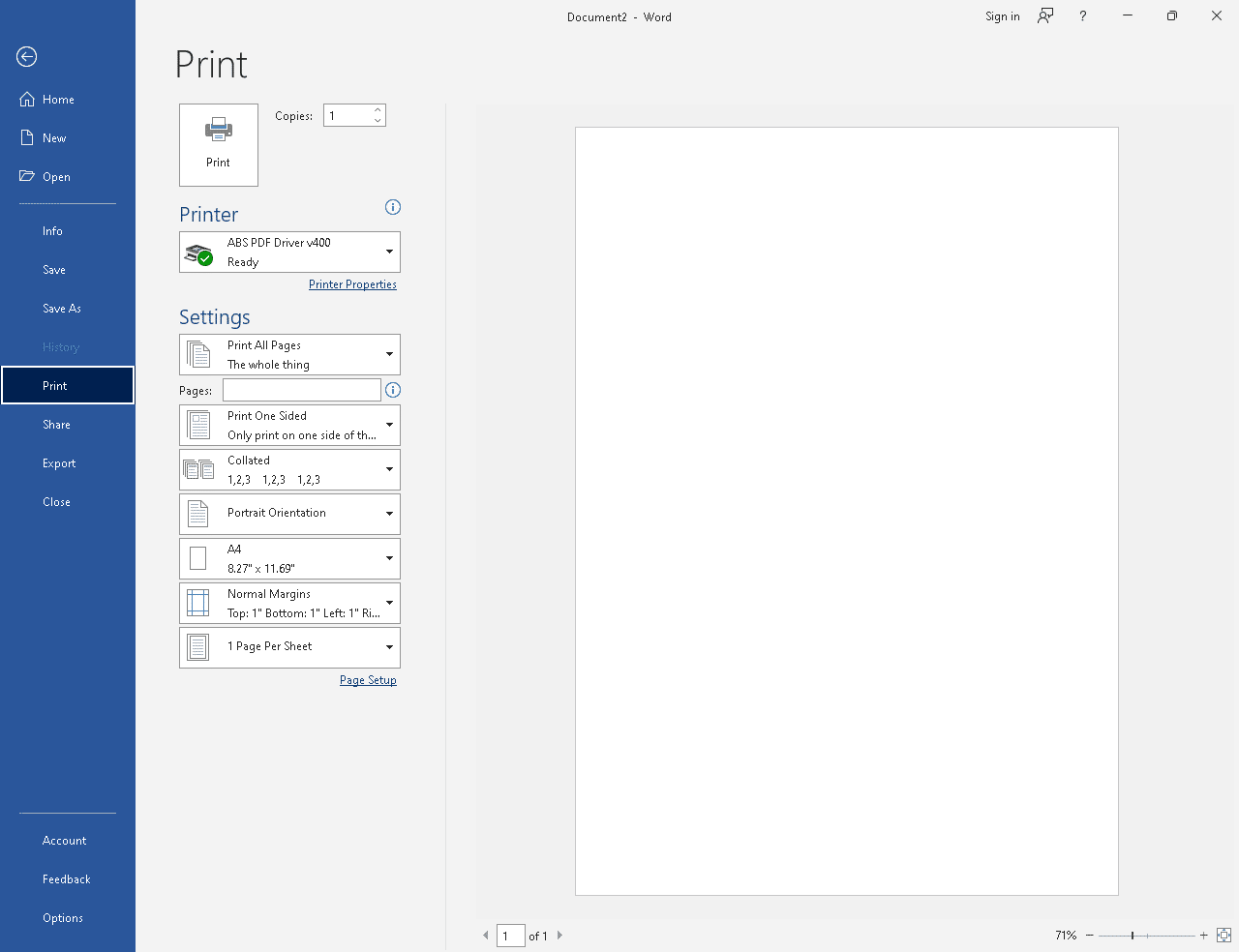Open Help question mark icon
Image resolution: width=1239 pixels, height=952 pixels.
1083,16
